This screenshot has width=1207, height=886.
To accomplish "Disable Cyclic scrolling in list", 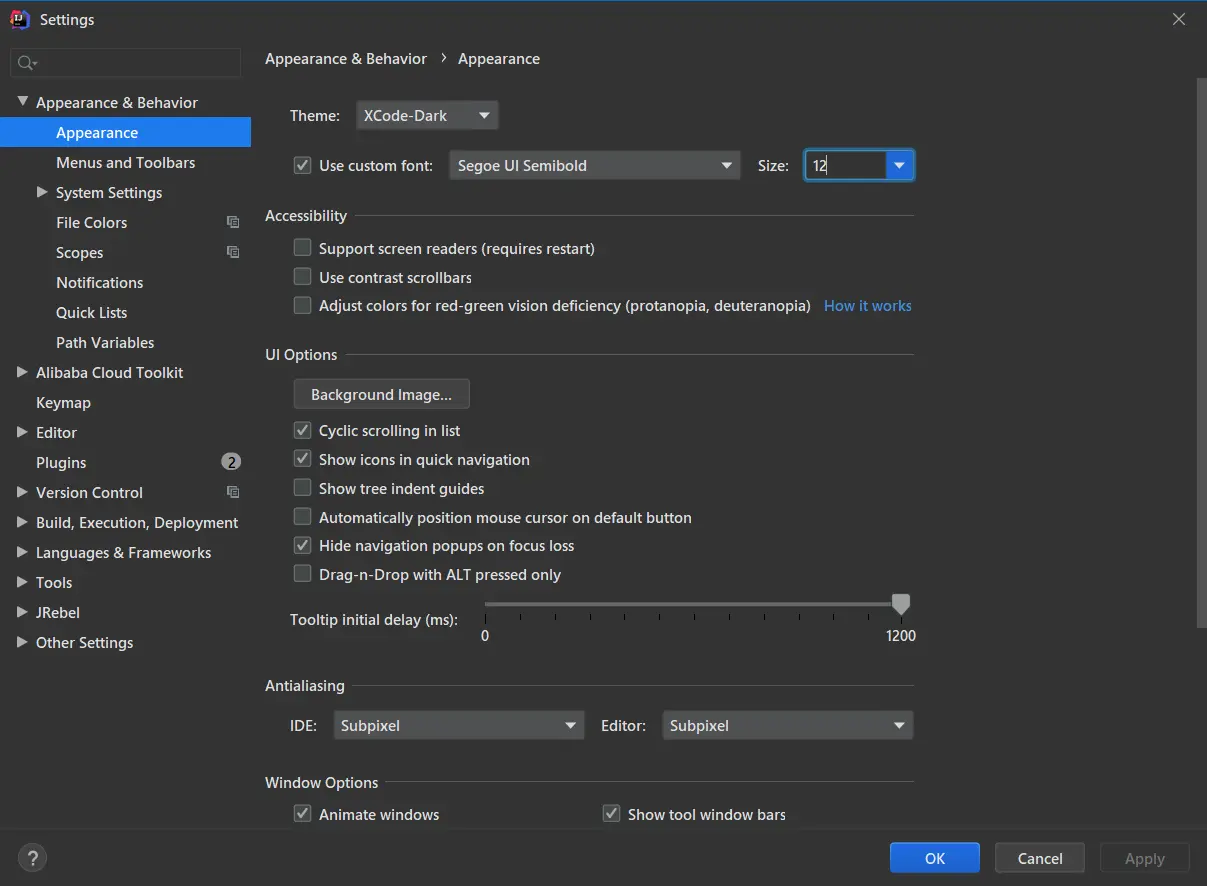I will pos(302,430).
